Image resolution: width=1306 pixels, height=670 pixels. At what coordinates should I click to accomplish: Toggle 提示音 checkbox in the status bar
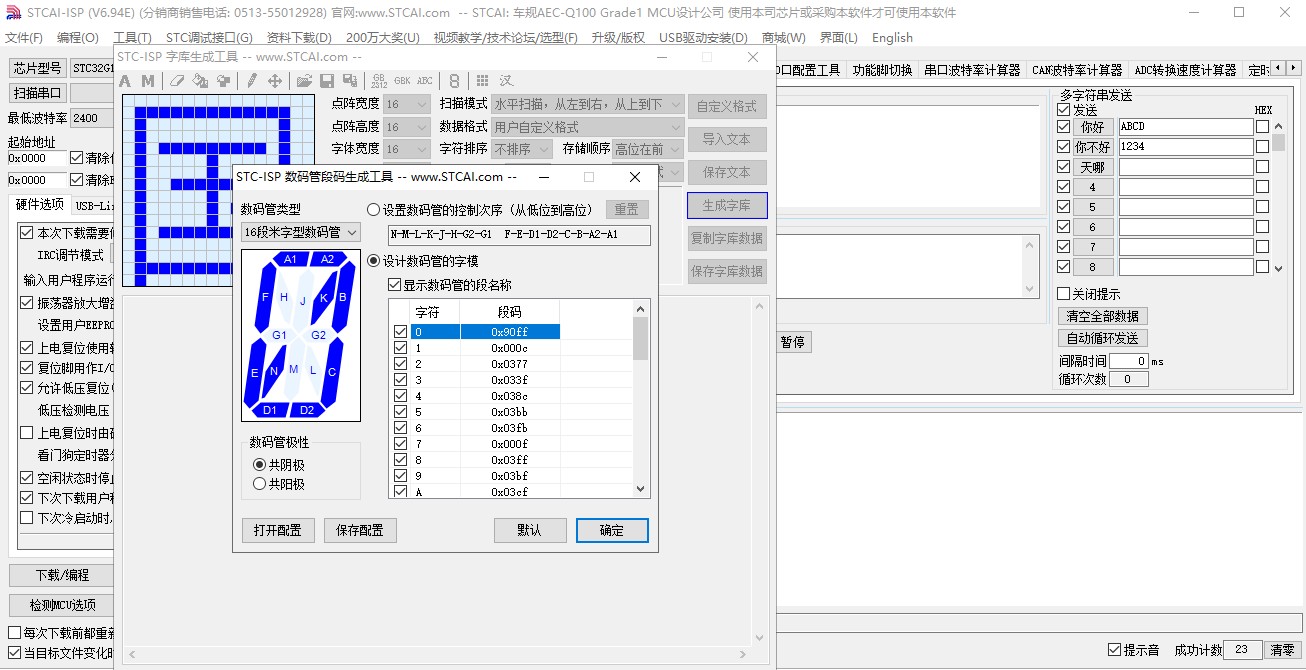pyautogui.click(x=1115, y=650)
